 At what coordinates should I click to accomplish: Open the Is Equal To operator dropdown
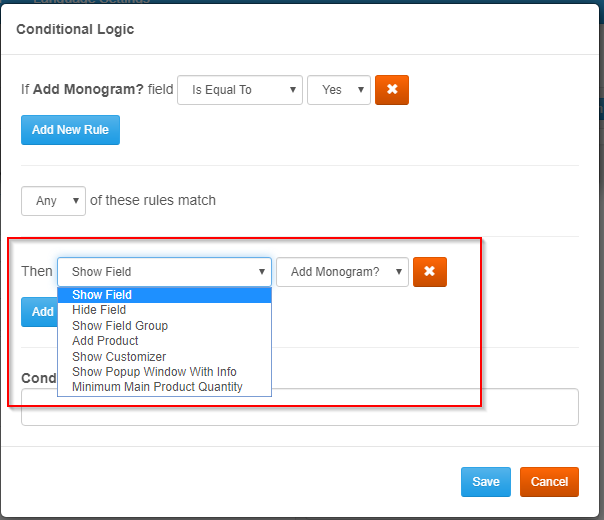click(240, 90)
